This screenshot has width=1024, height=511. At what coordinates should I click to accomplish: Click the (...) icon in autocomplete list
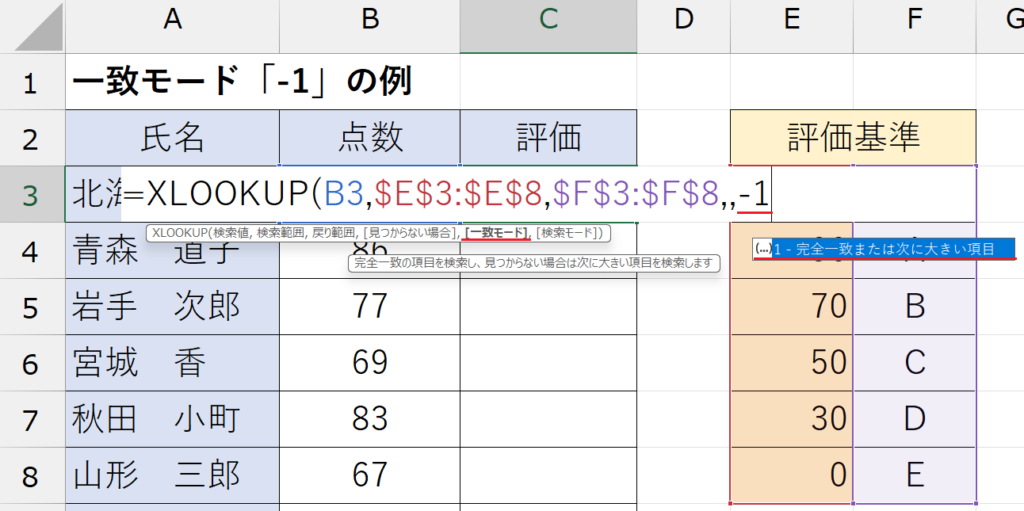(762, 248)
